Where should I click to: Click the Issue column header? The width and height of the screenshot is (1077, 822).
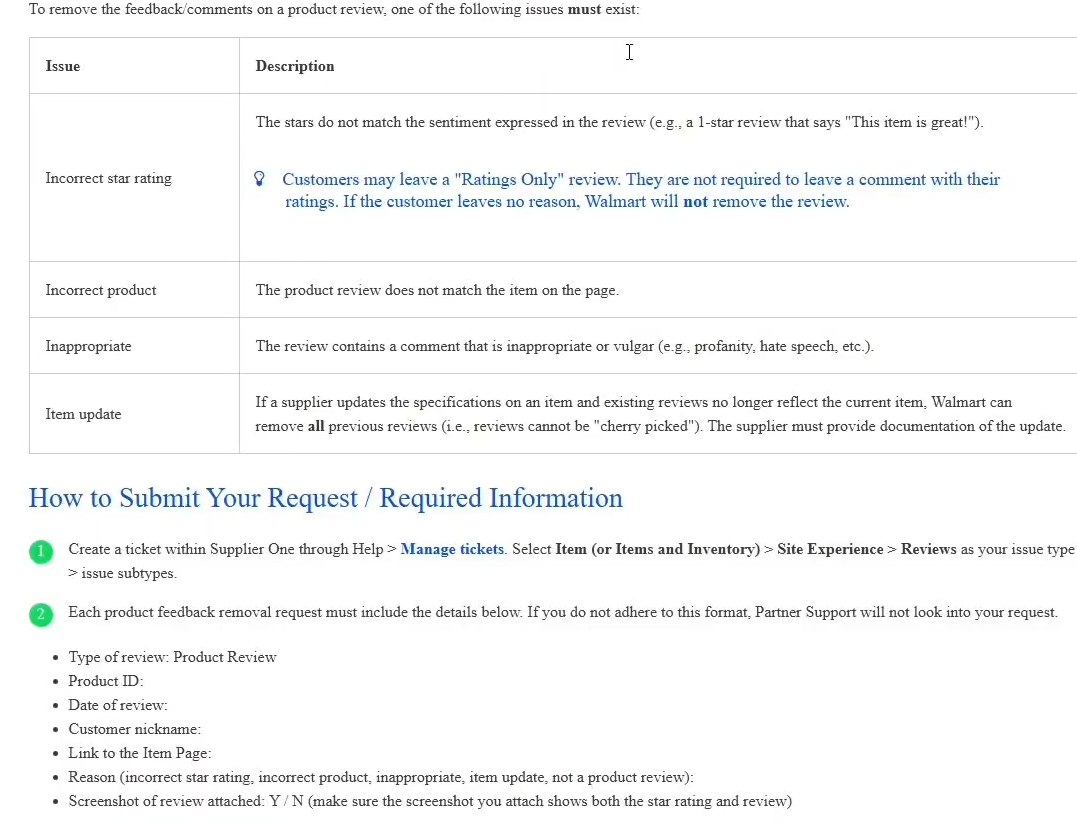[x=63, y=66]
